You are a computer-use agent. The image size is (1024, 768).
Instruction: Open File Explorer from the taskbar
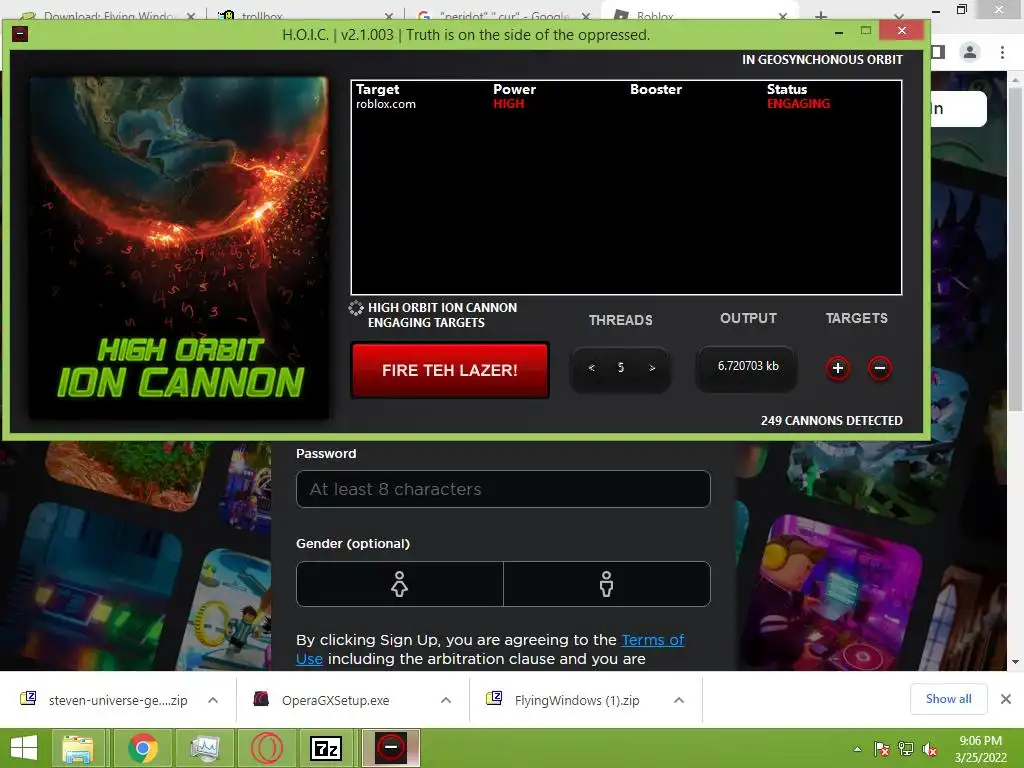coord(77,748)
